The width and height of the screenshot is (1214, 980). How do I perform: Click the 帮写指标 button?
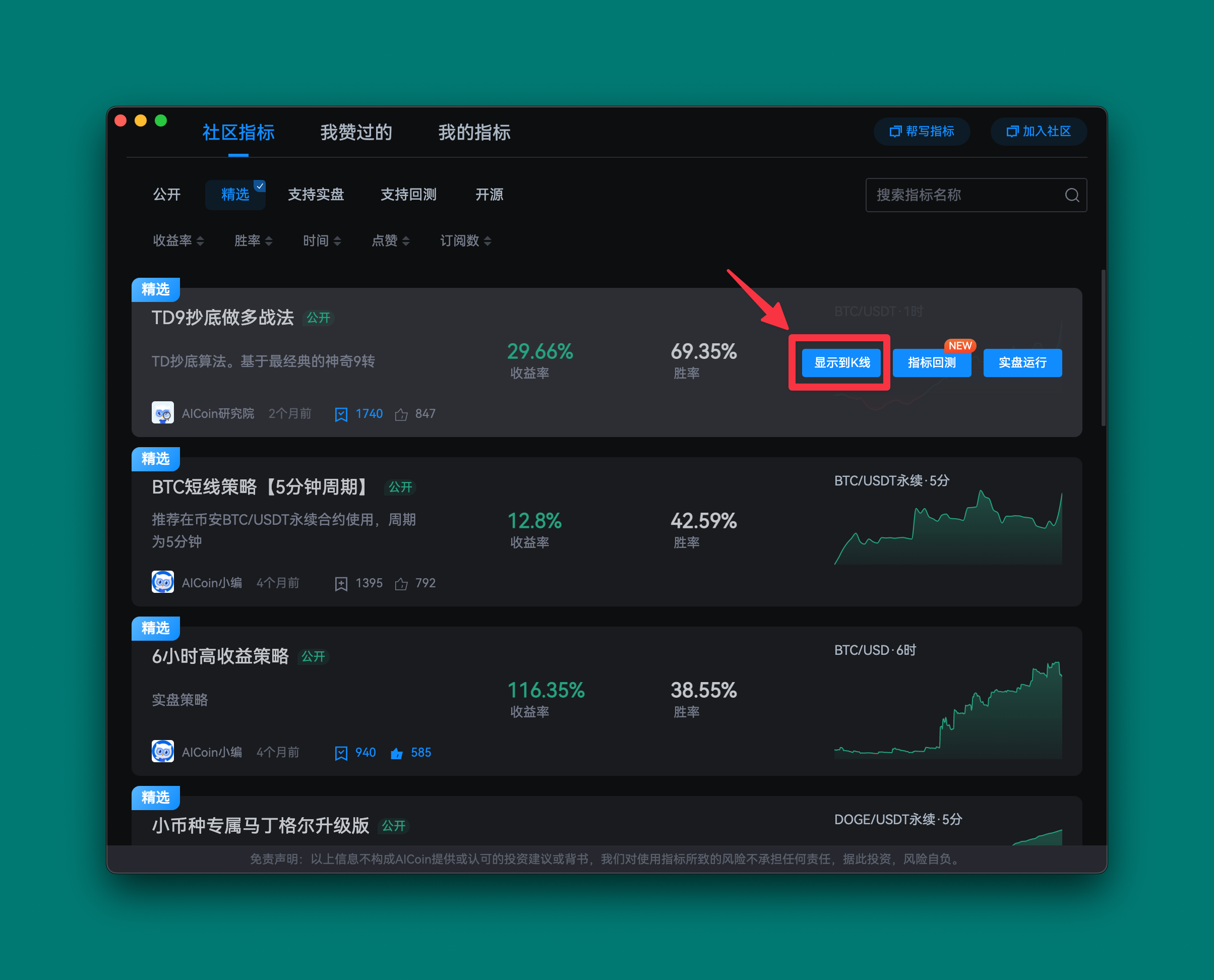pos(922,132)
